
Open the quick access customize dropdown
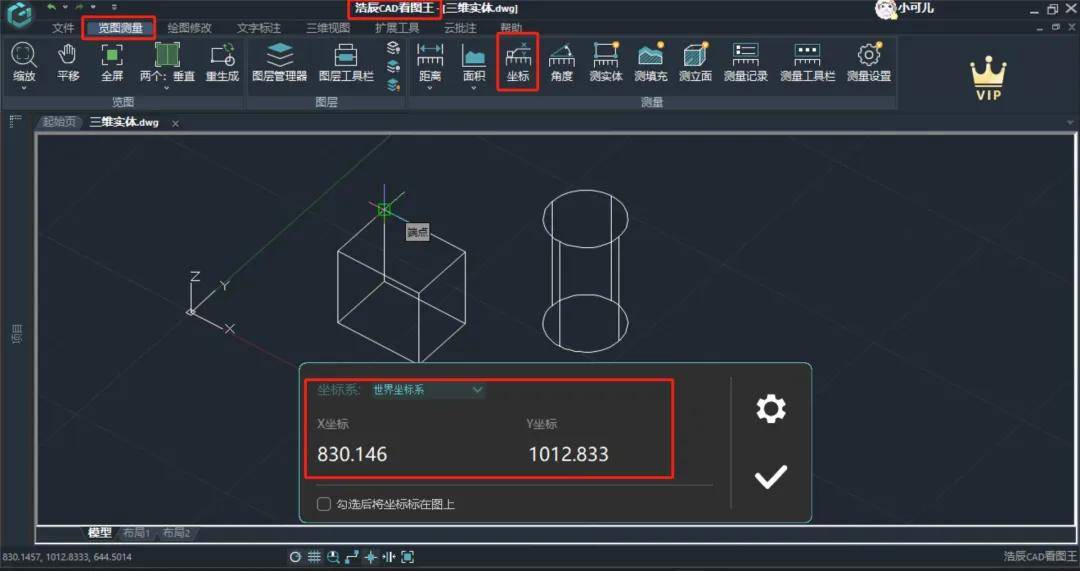pos(114,7)
